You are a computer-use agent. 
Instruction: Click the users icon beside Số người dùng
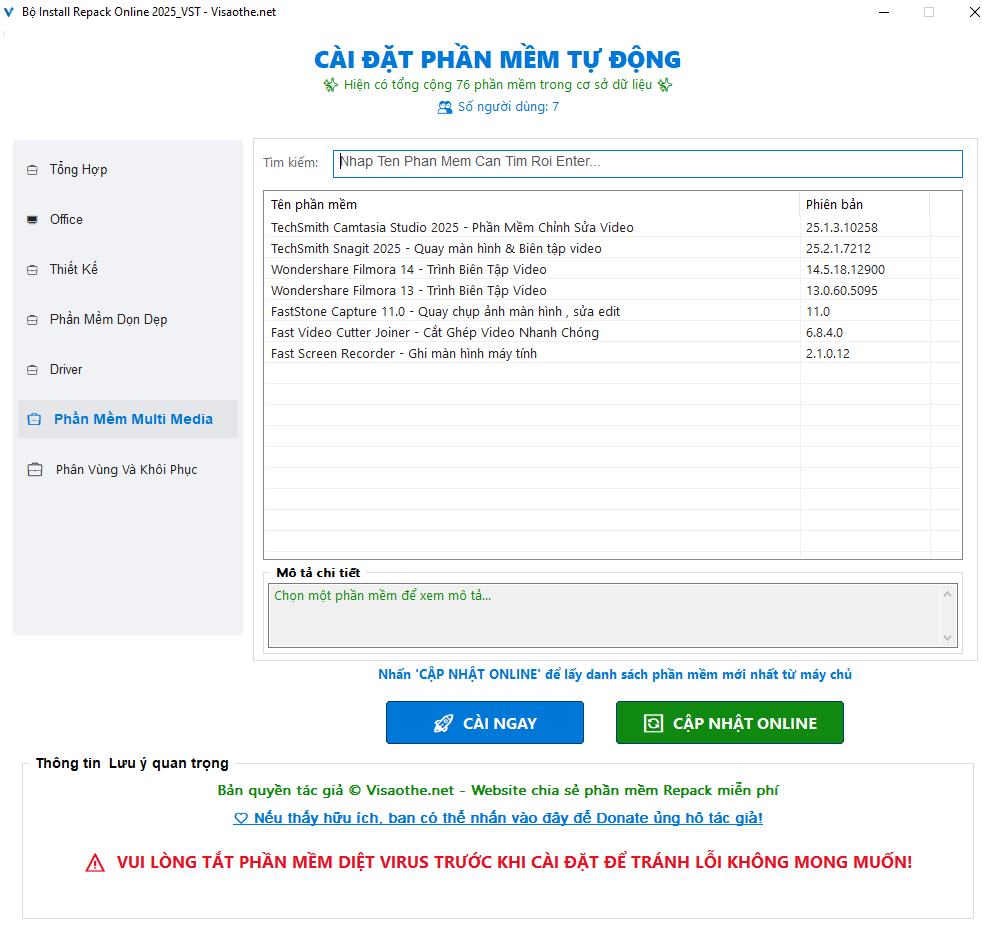445,107
